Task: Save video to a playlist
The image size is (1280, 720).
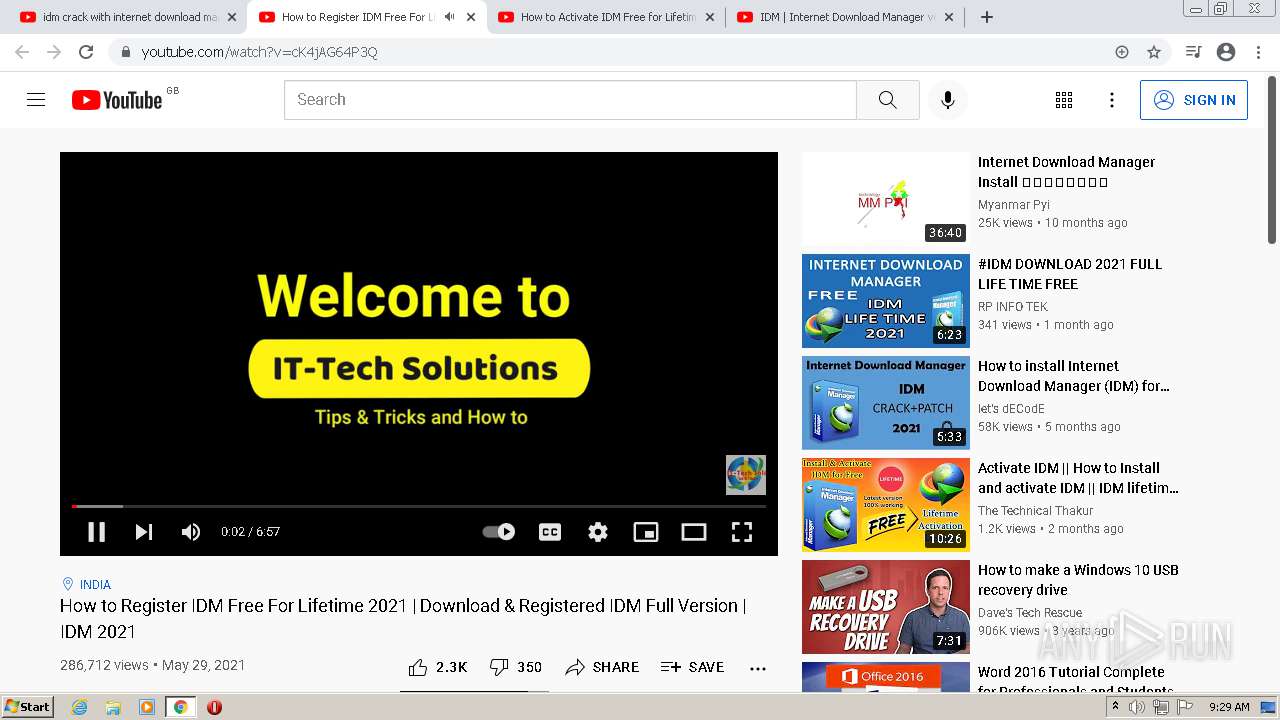Action: pos(692,667)
